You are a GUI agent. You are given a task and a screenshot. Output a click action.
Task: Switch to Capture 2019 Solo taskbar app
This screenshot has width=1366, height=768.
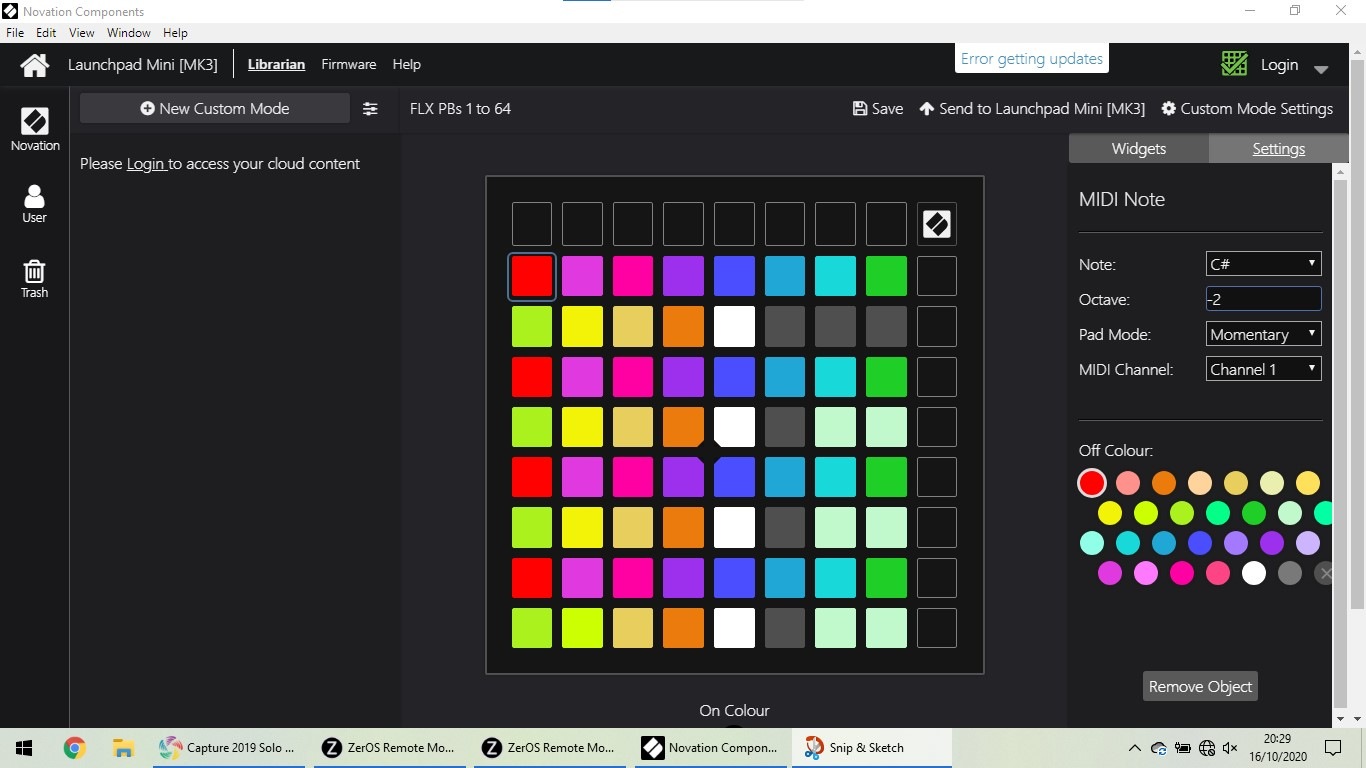(x=230, y=748)
